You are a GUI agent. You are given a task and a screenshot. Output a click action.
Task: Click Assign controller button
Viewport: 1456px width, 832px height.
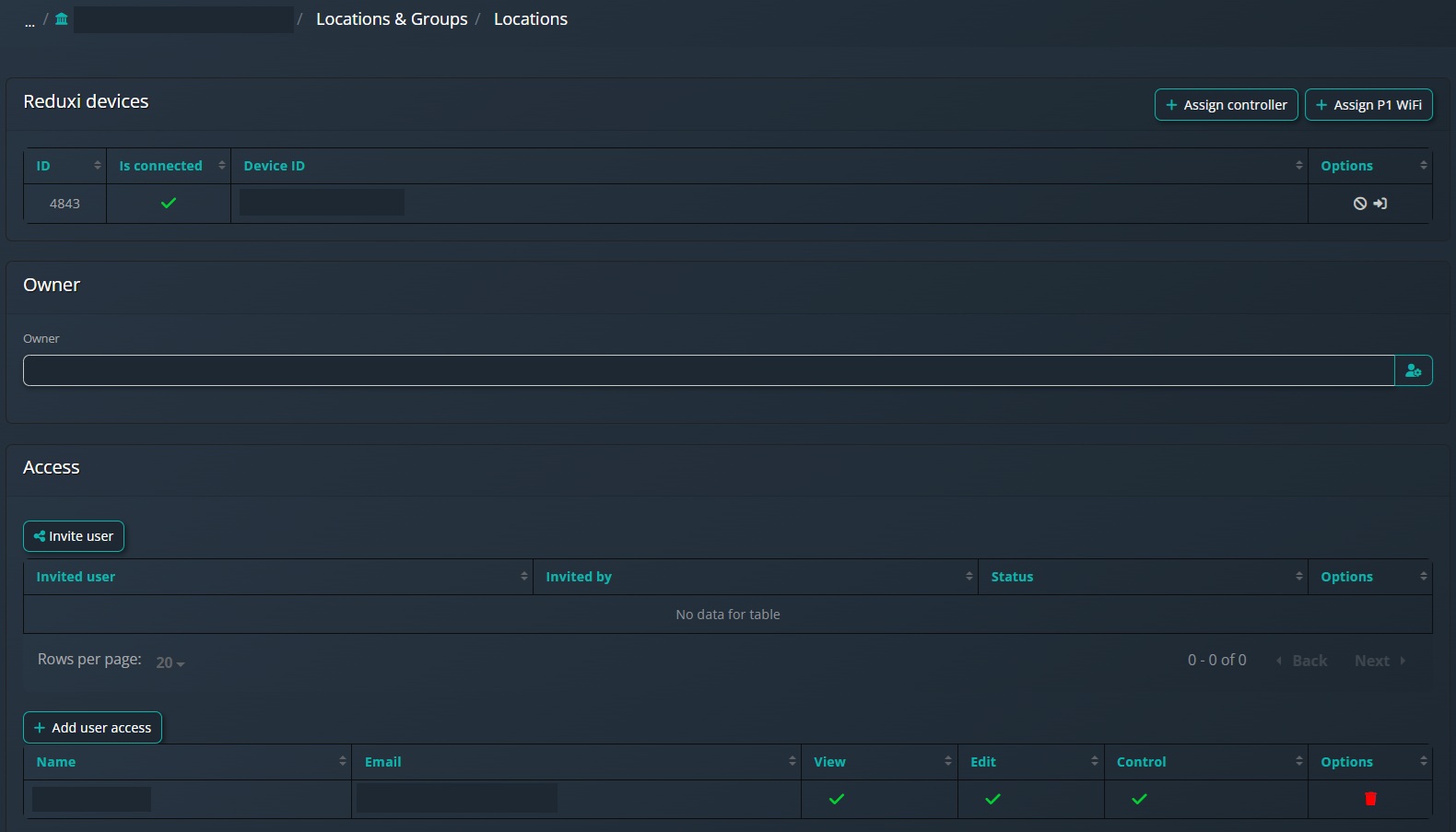pyautogui.click(x=1227, y=105)
